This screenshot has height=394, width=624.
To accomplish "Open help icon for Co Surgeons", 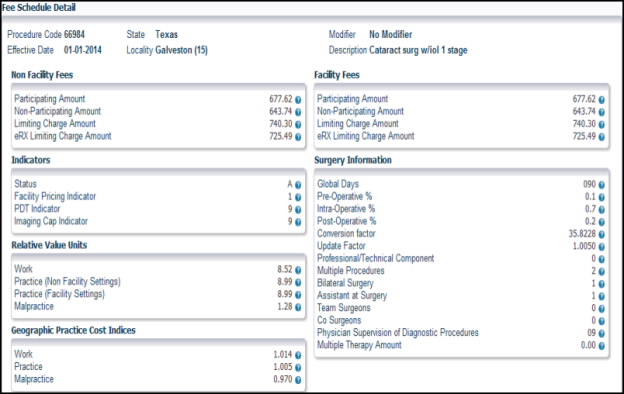I will tap(601, 321).
